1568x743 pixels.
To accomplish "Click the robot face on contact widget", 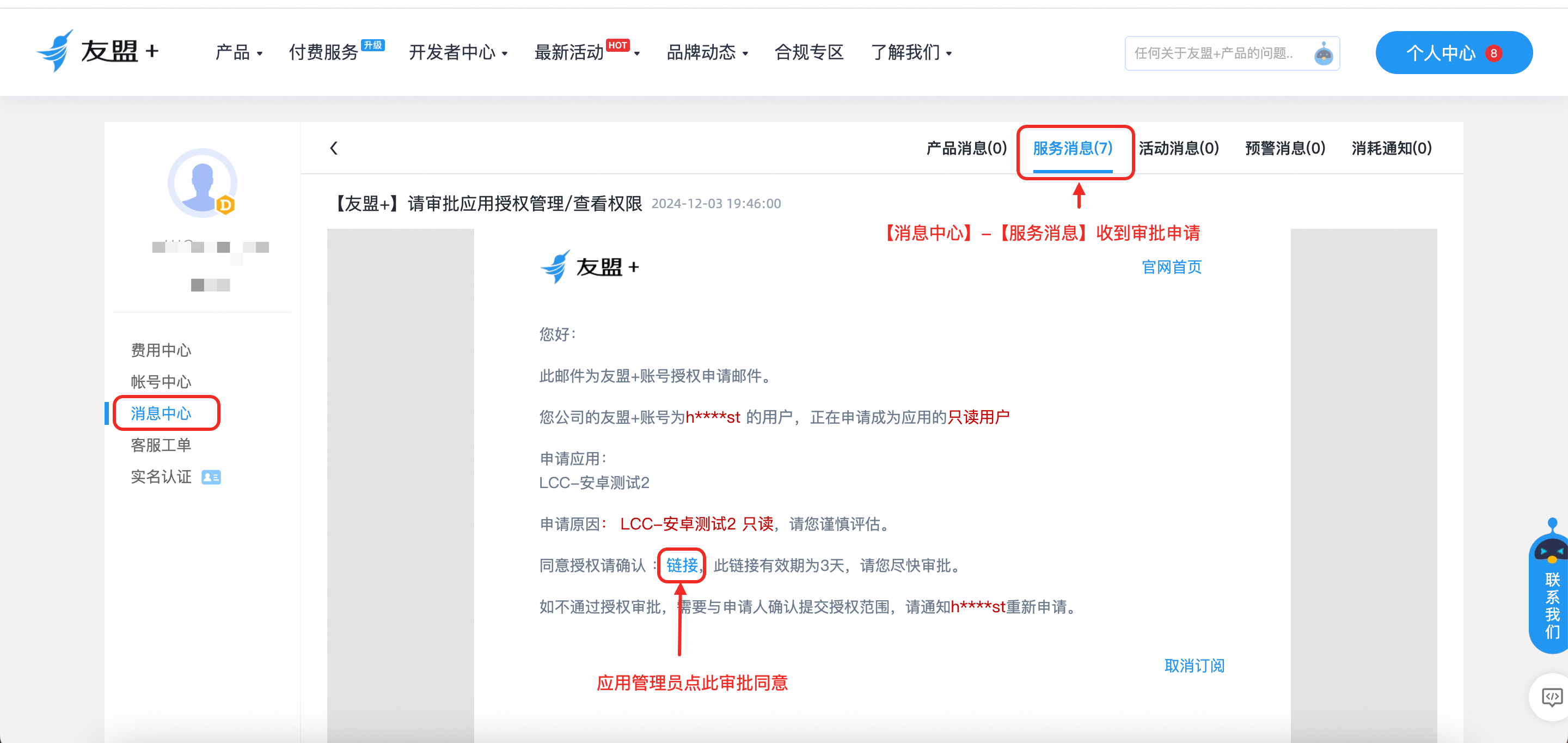I will coord(1552,551).
